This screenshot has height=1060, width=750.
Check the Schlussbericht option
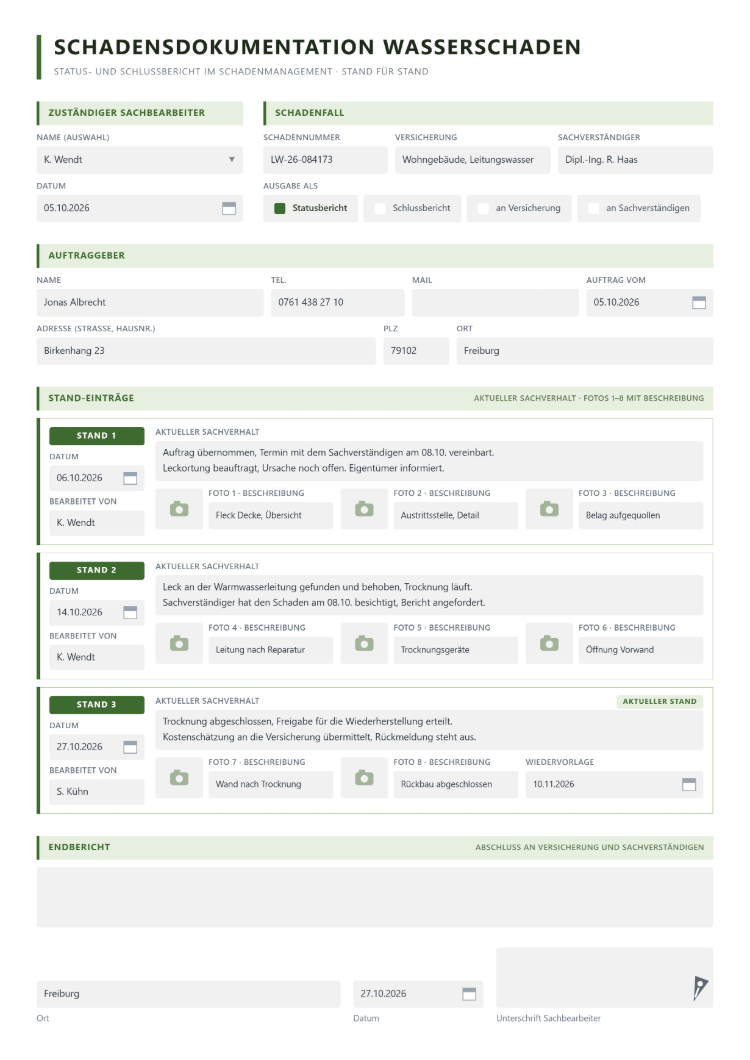(380, 208)
